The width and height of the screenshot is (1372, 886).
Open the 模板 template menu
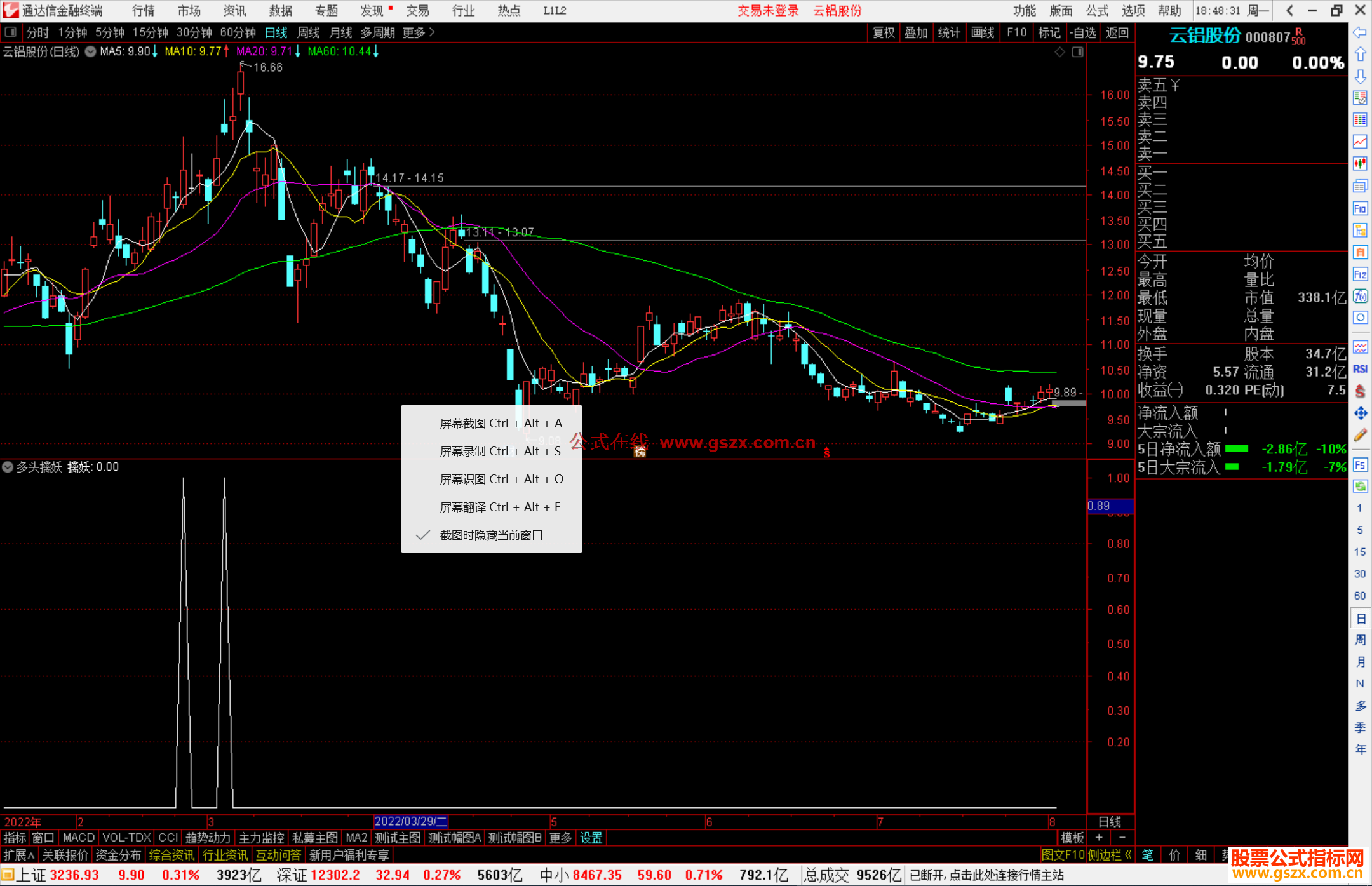click(x=1073, y=838)
